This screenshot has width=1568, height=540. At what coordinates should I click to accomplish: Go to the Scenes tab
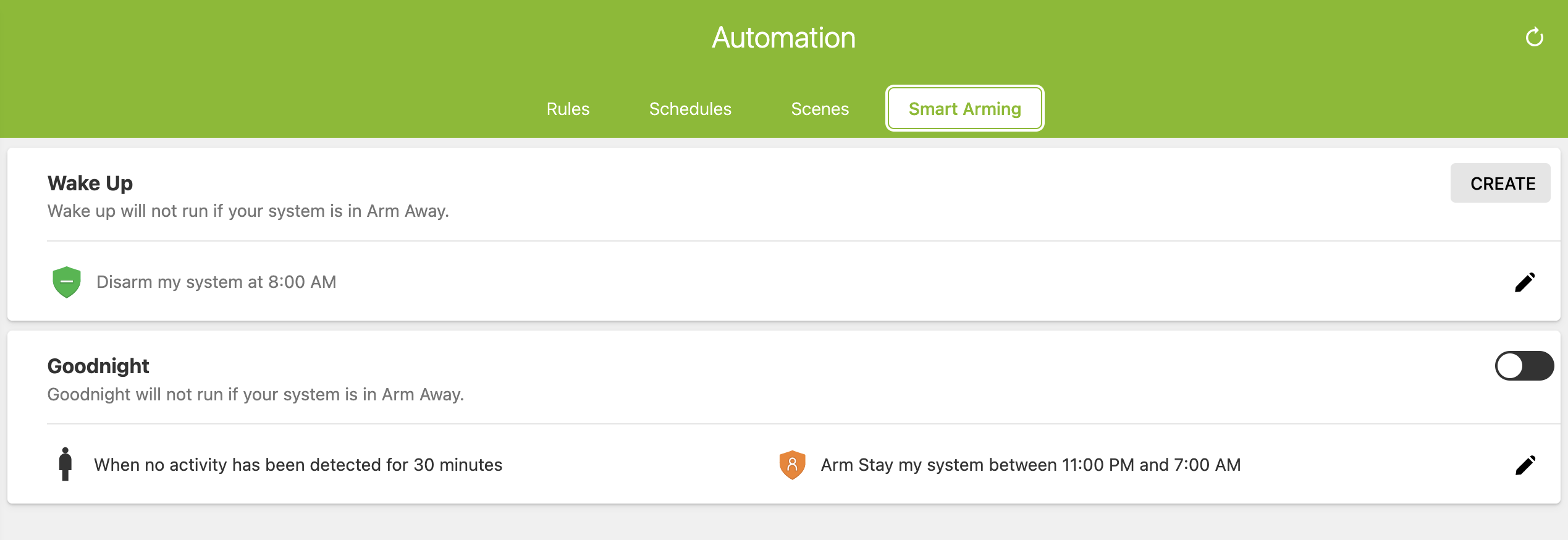[820, 109]
